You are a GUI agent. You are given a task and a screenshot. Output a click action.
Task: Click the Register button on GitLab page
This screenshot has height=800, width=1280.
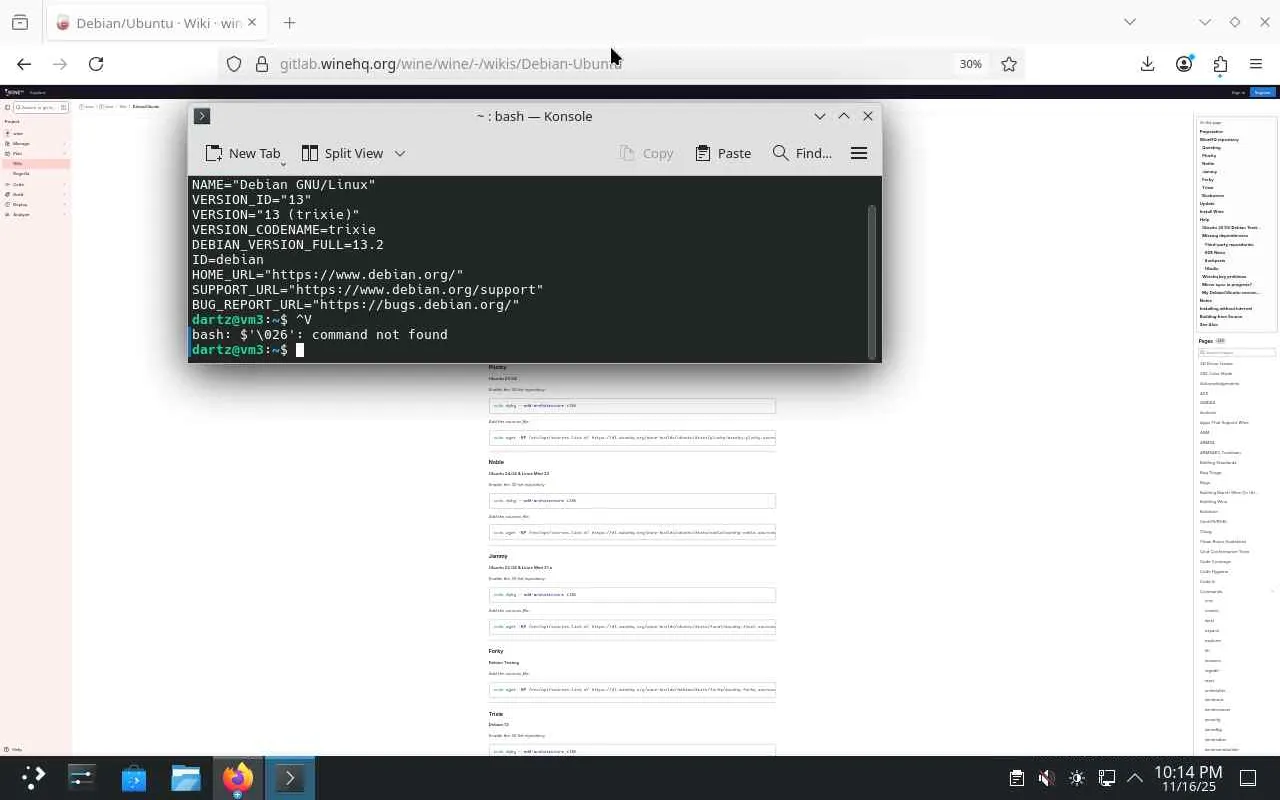coord(1263,92)
